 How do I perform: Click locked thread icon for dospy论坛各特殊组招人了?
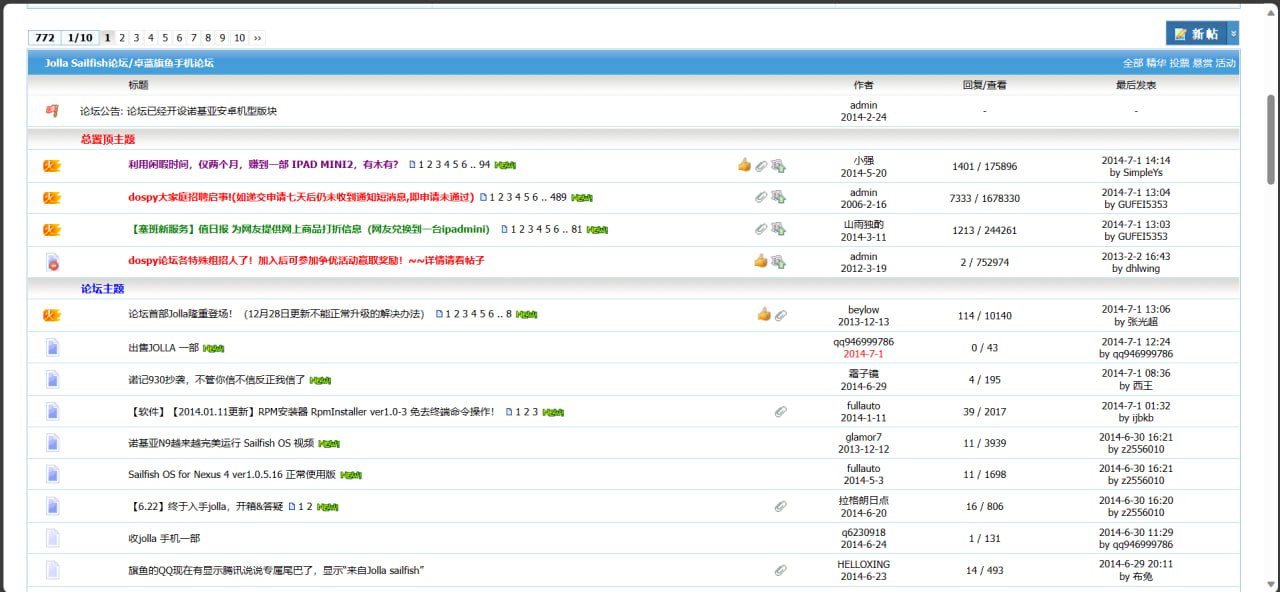53,262
